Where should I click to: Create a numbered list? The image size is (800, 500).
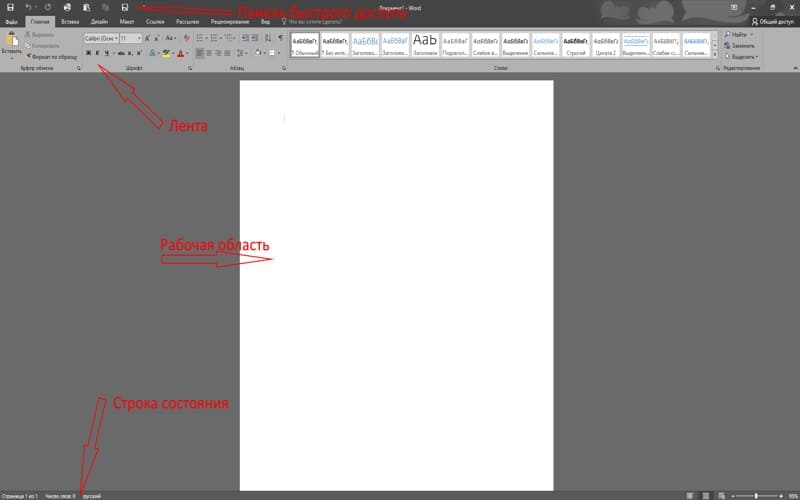click(214, 38)
